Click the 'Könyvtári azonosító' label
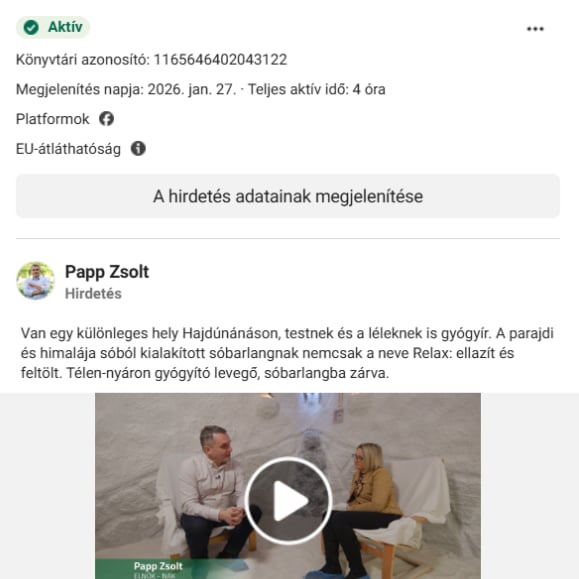579x579 pixels. [82, 60]
